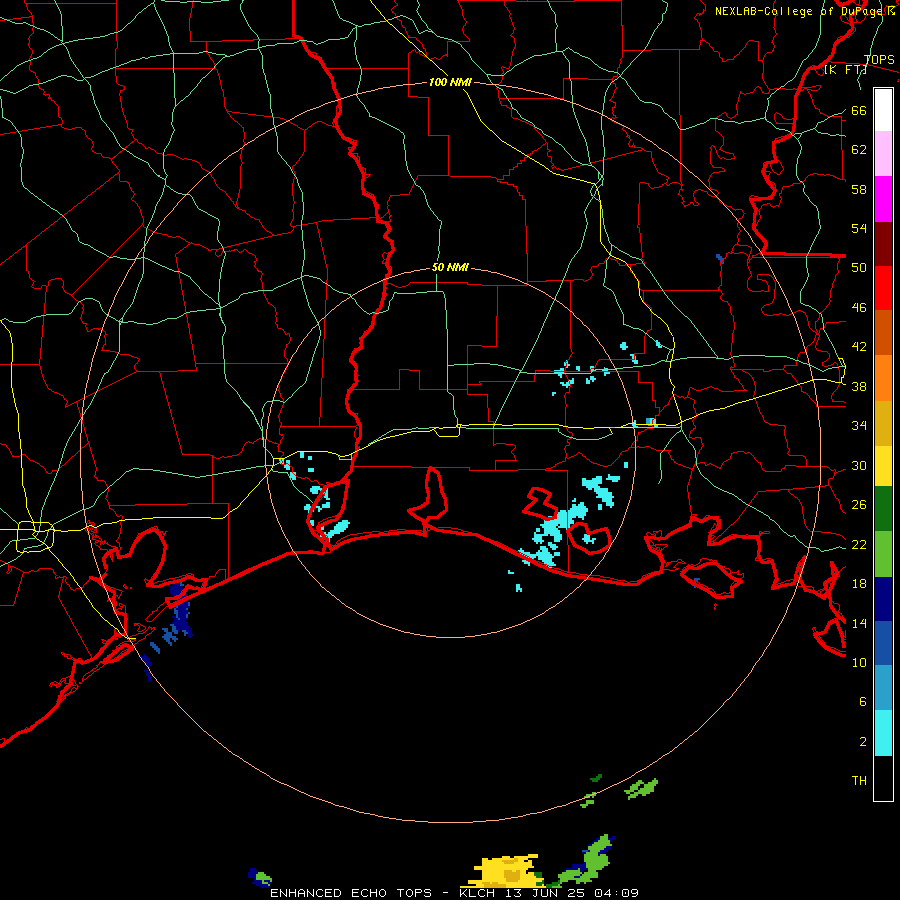900x900 pixels.
Task: Click the 50 legend value
Action: pos(859,267)
